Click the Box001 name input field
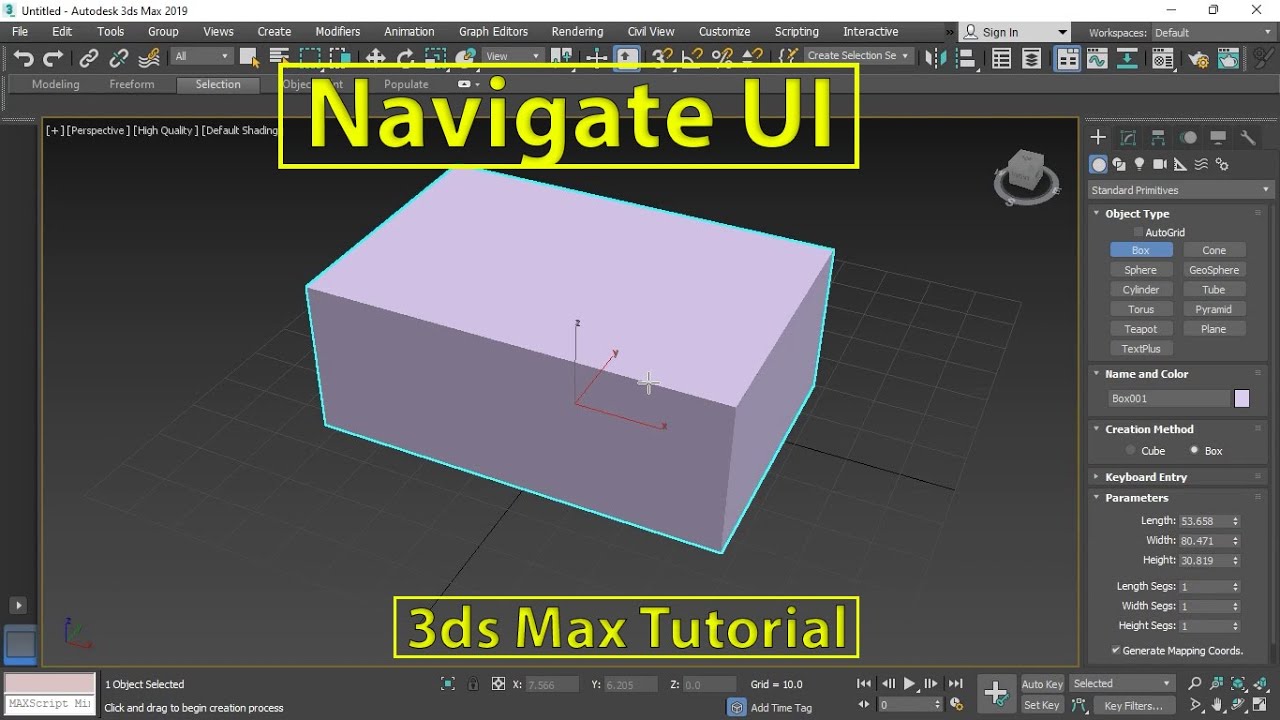The height and width of the screenshot is (720, 1280). click(x=1168, y=398)
